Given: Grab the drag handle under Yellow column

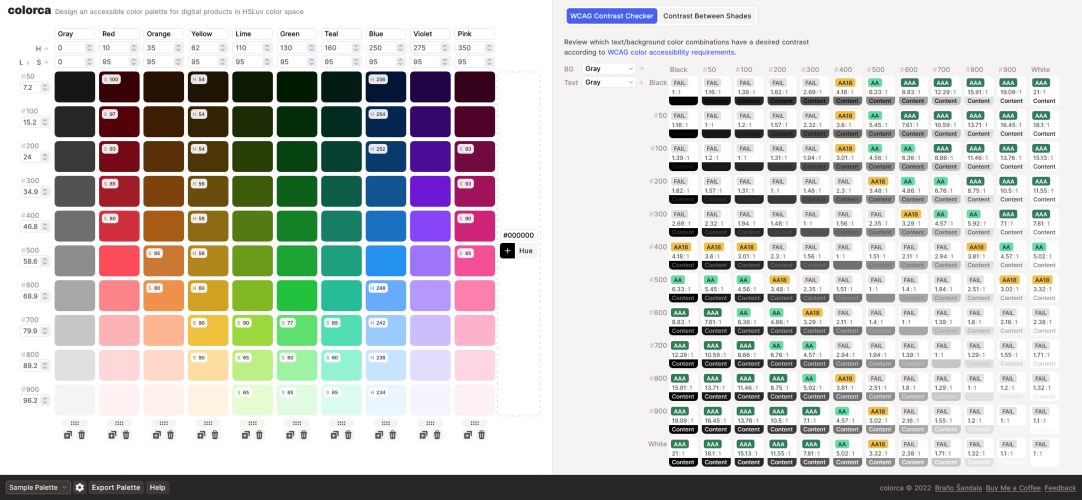Looking at the screenshot, I should (x=208, y=423).
